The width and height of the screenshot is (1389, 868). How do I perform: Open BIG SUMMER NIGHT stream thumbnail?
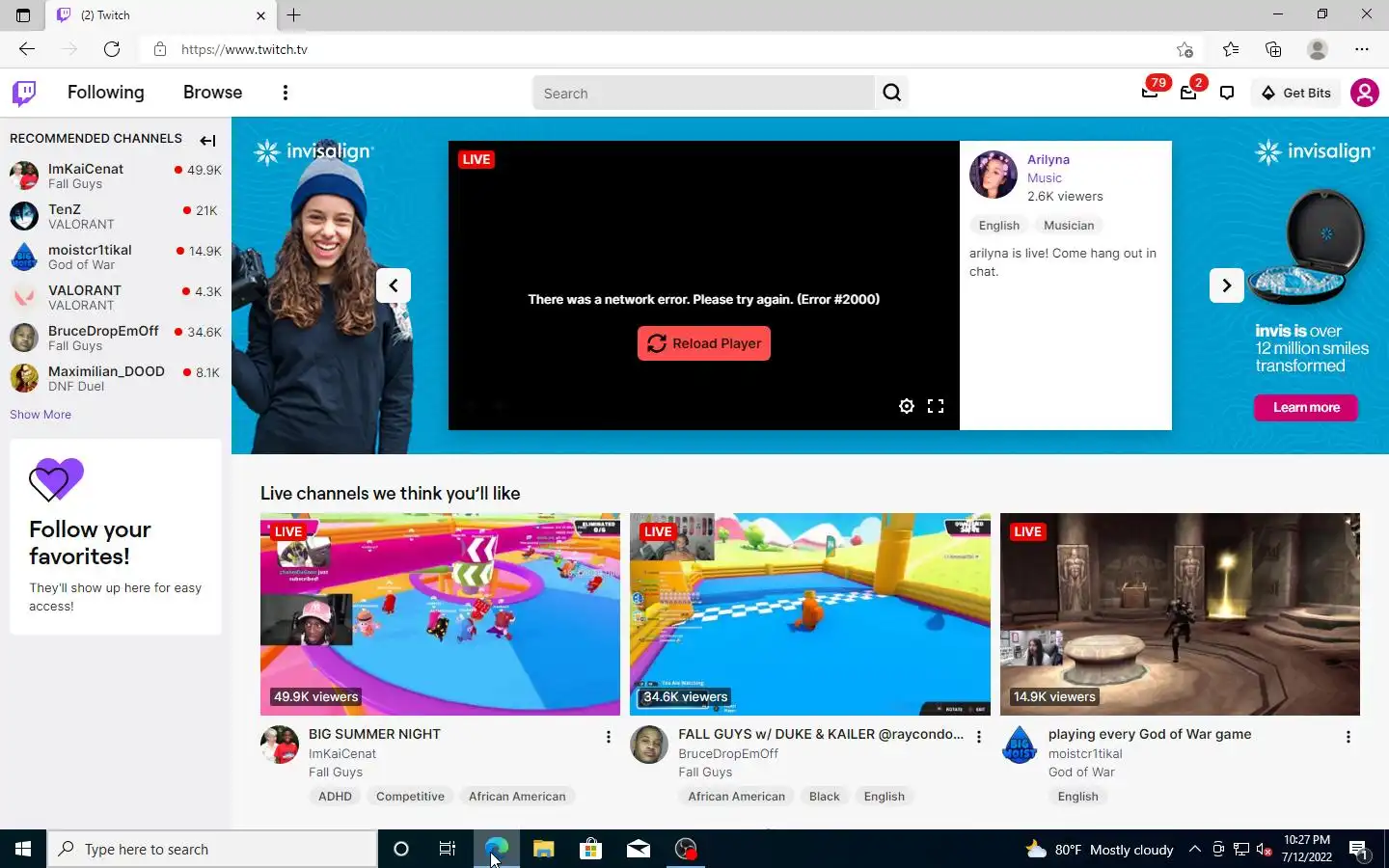pos(440,614)
